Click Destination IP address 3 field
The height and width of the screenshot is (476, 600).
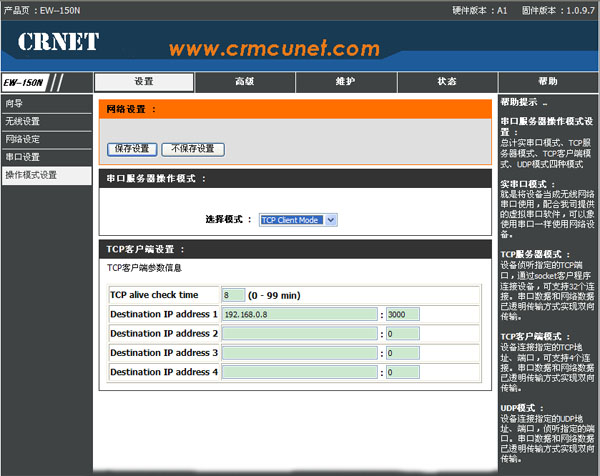pos(300,353)
